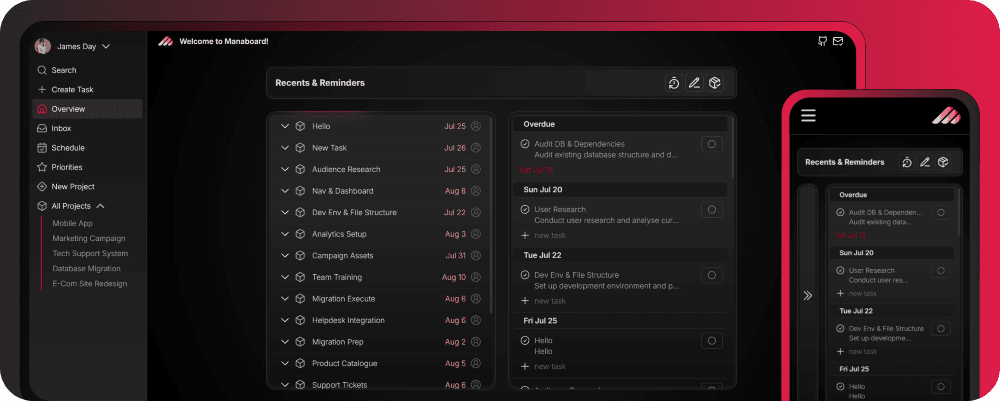This screenshot has width=1000, height=401.
Task: Mark Dev Env & File Structure complete in the desktop panel
Action: coord(525,275)
